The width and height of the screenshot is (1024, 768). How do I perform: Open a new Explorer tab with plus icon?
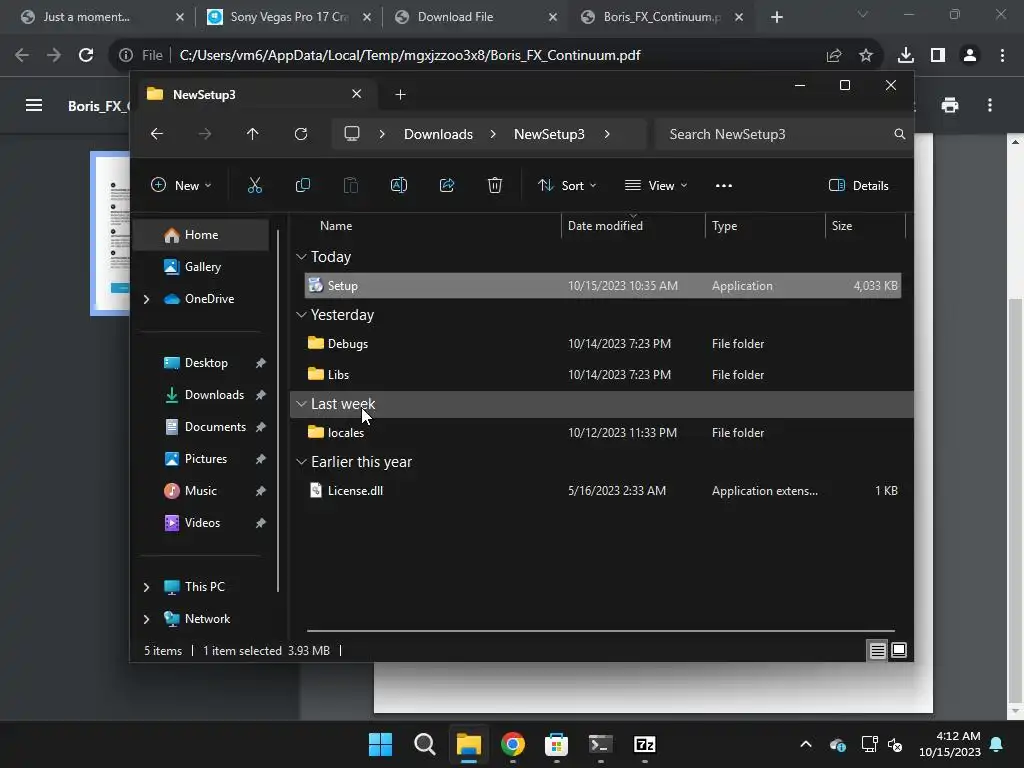[x=400, y=95]
